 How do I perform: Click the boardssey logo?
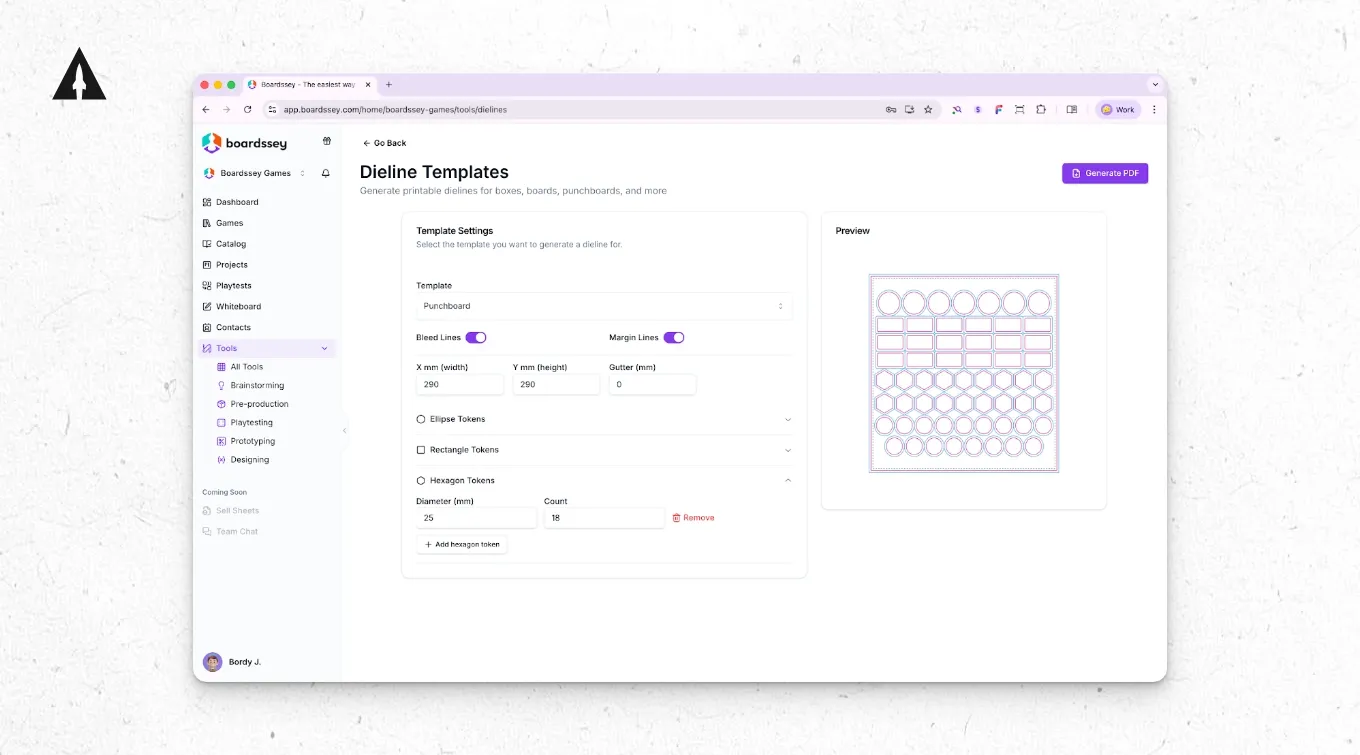(244, 143)
